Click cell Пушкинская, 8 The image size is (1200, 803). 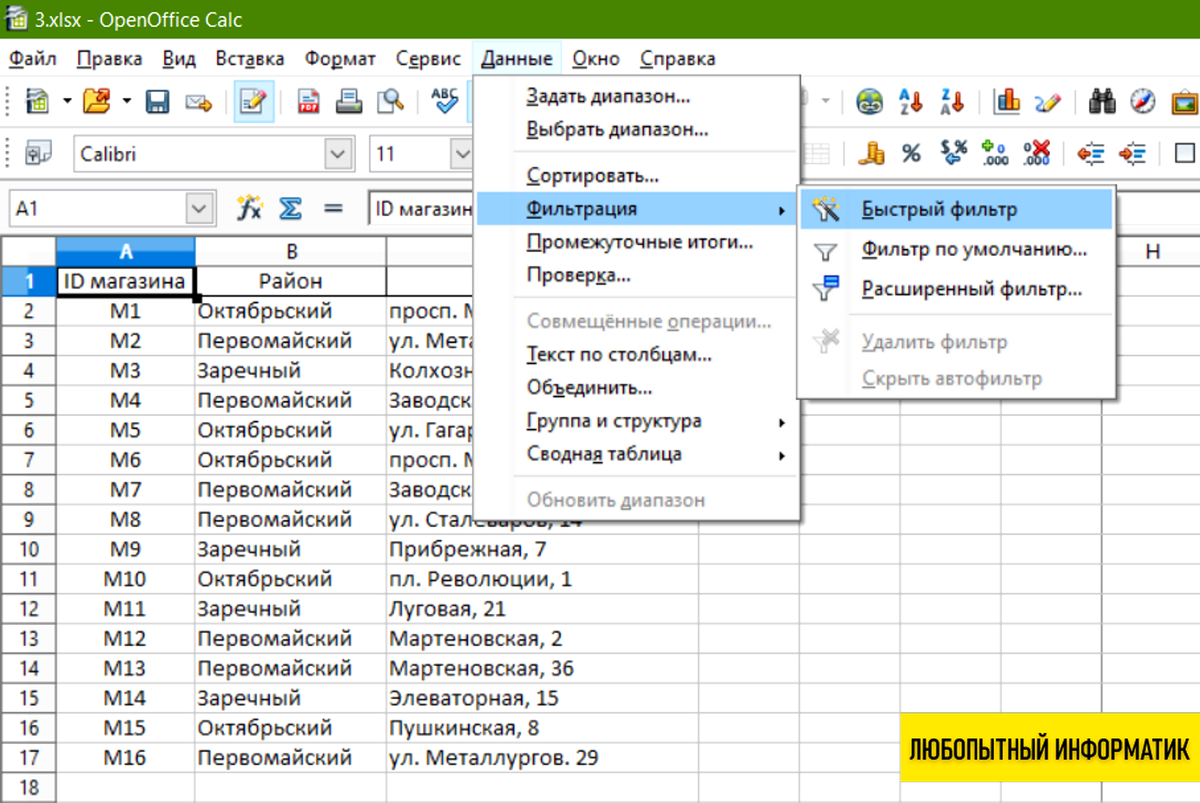tap(542, 728)
